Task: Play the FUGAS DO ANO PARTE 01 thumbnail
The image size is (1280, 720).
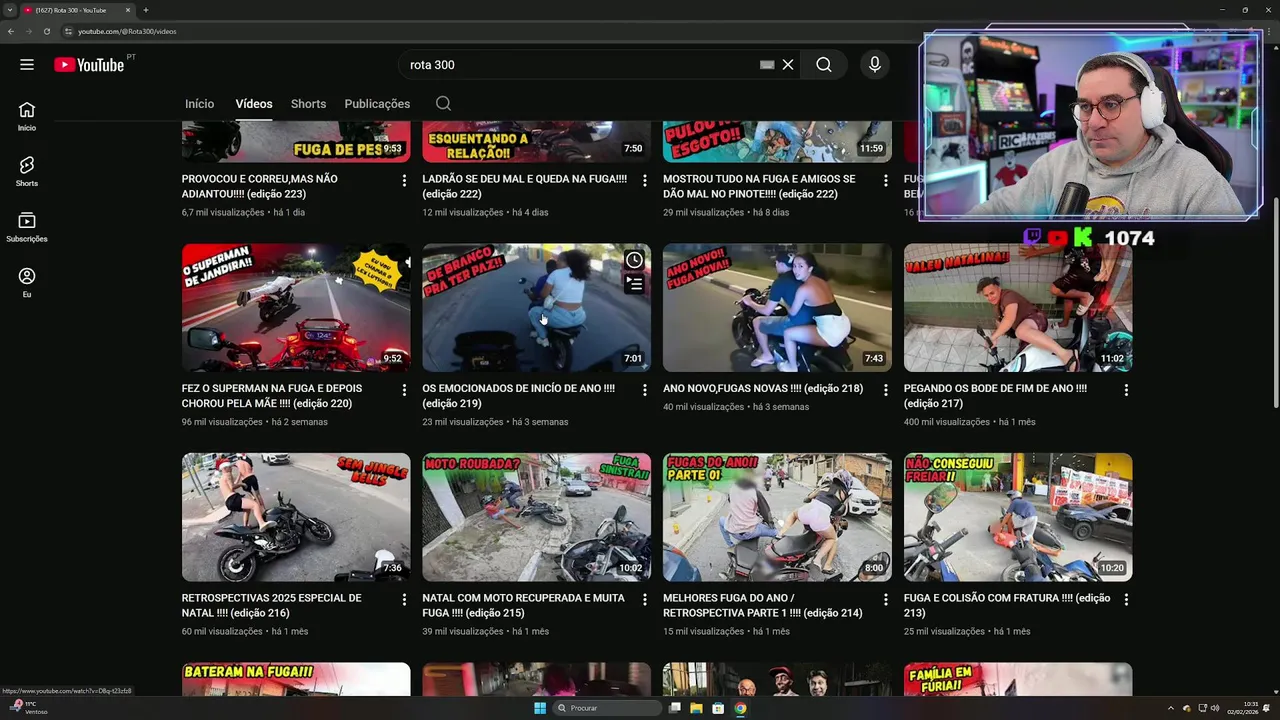Action: pos(777,517)
